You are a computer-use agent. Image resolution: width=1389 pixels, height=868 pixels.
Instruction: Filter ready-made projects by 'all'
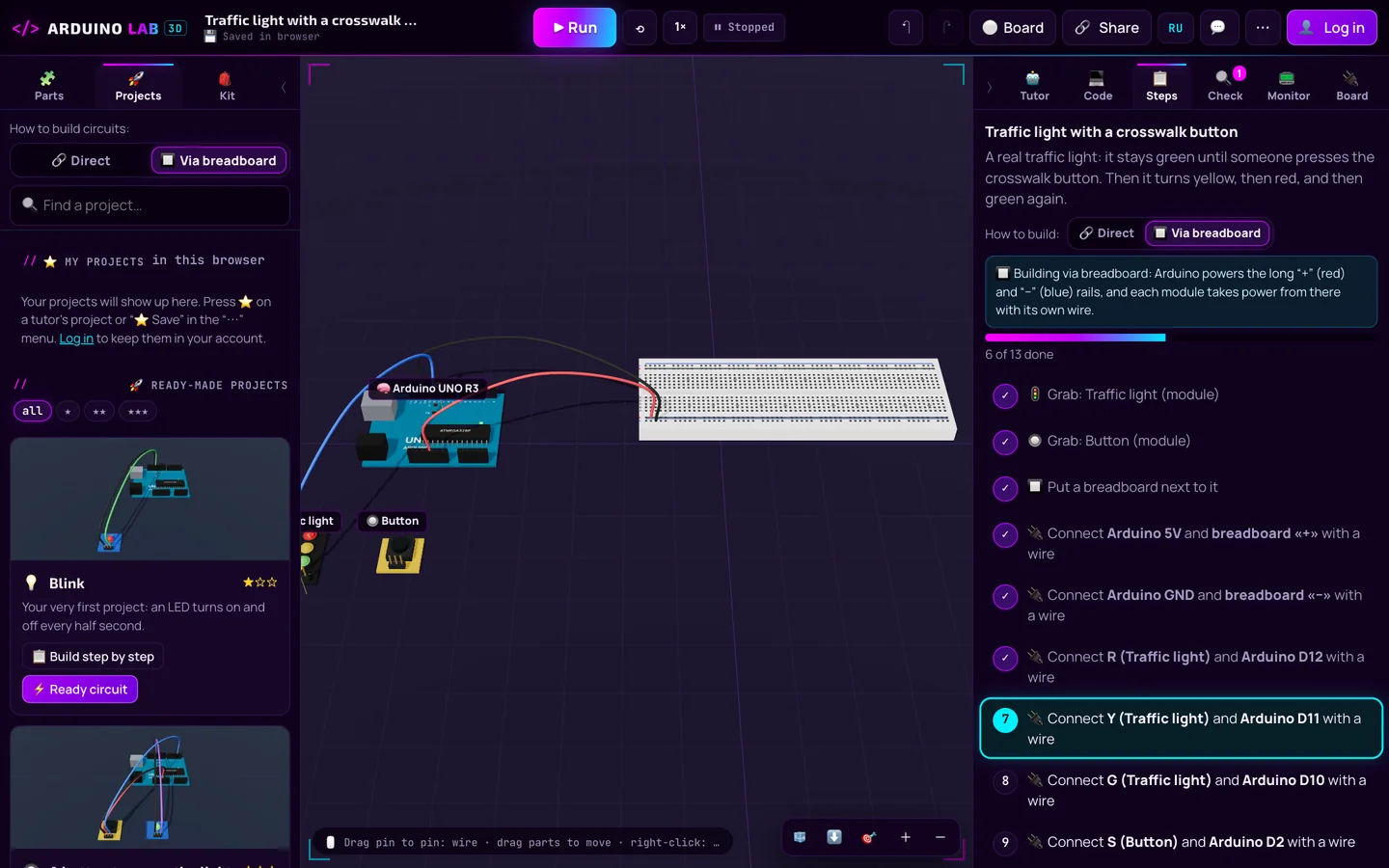click(x=32, y=412)
